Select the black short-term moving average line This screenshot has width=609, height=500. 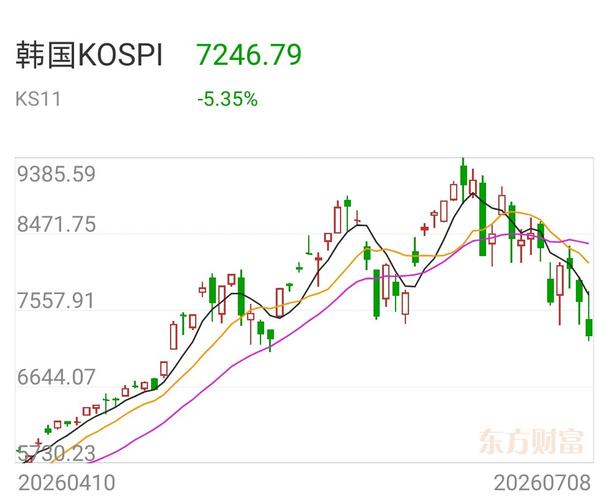coord(194,342)
